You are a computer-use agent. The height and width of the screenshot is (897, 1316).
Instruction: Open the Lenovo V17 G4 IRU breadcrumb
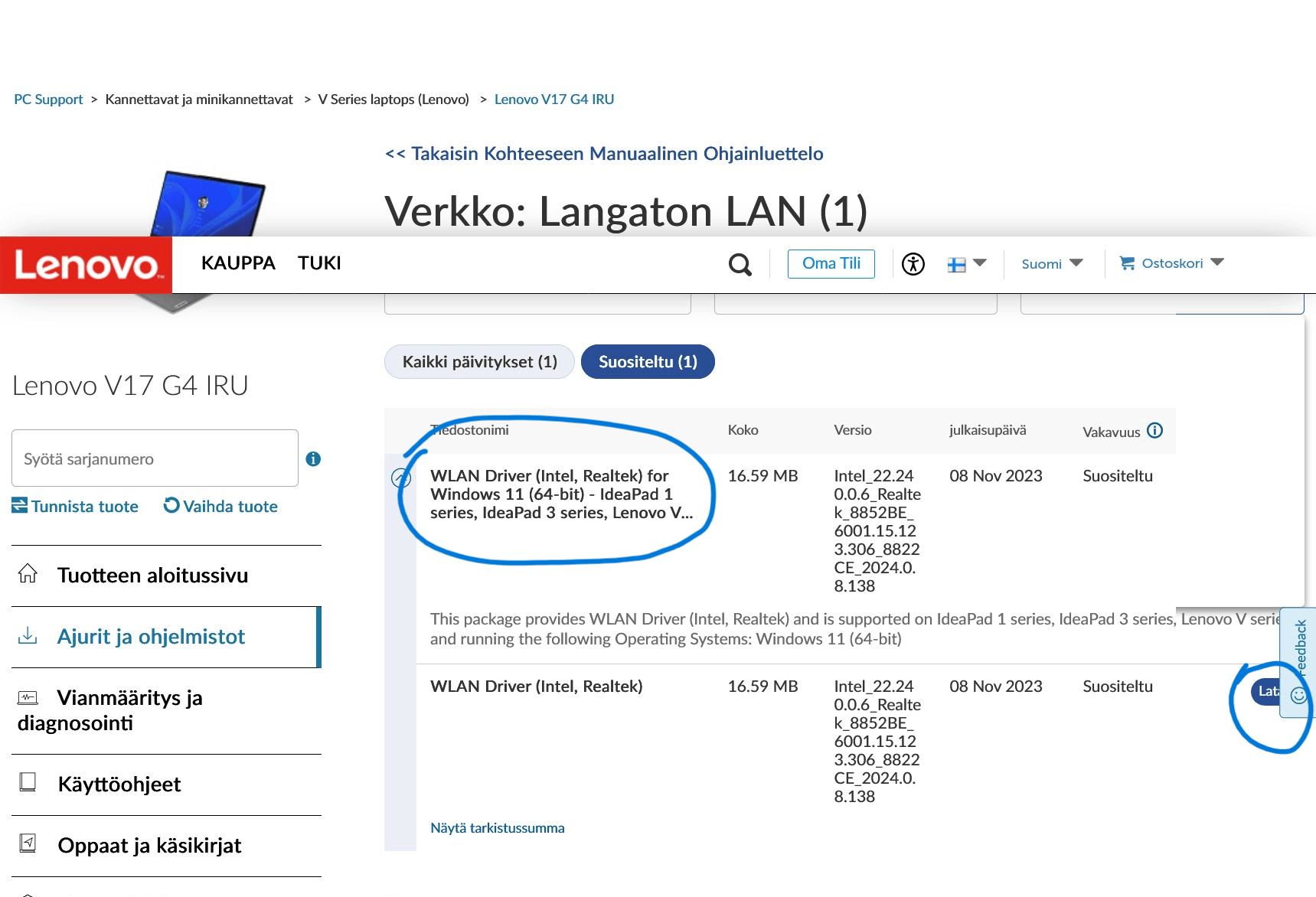tap(554, 99)
